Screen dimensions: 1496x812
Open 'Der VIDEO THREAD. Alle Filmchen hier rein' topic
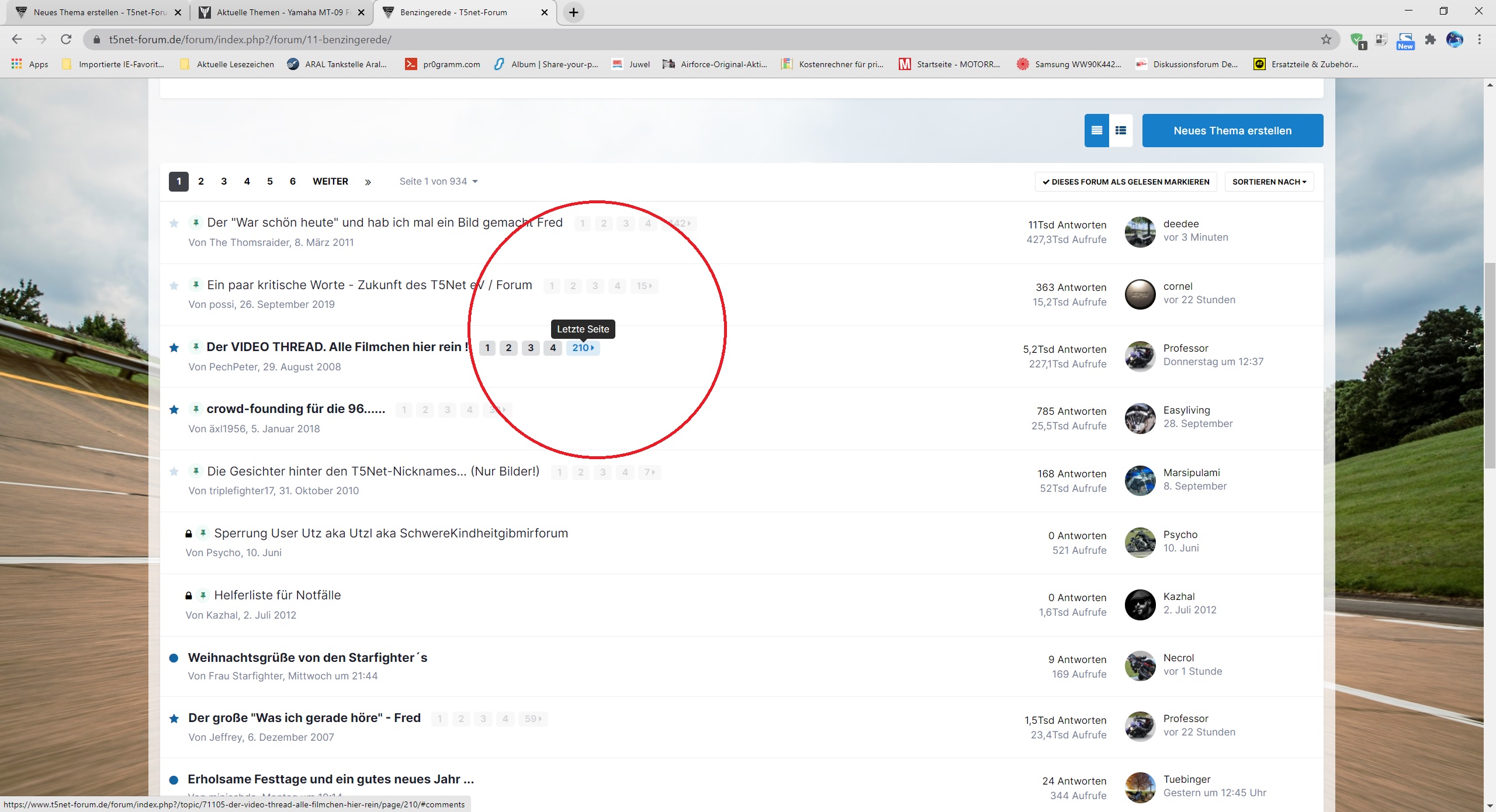click(x=338, y=347)
